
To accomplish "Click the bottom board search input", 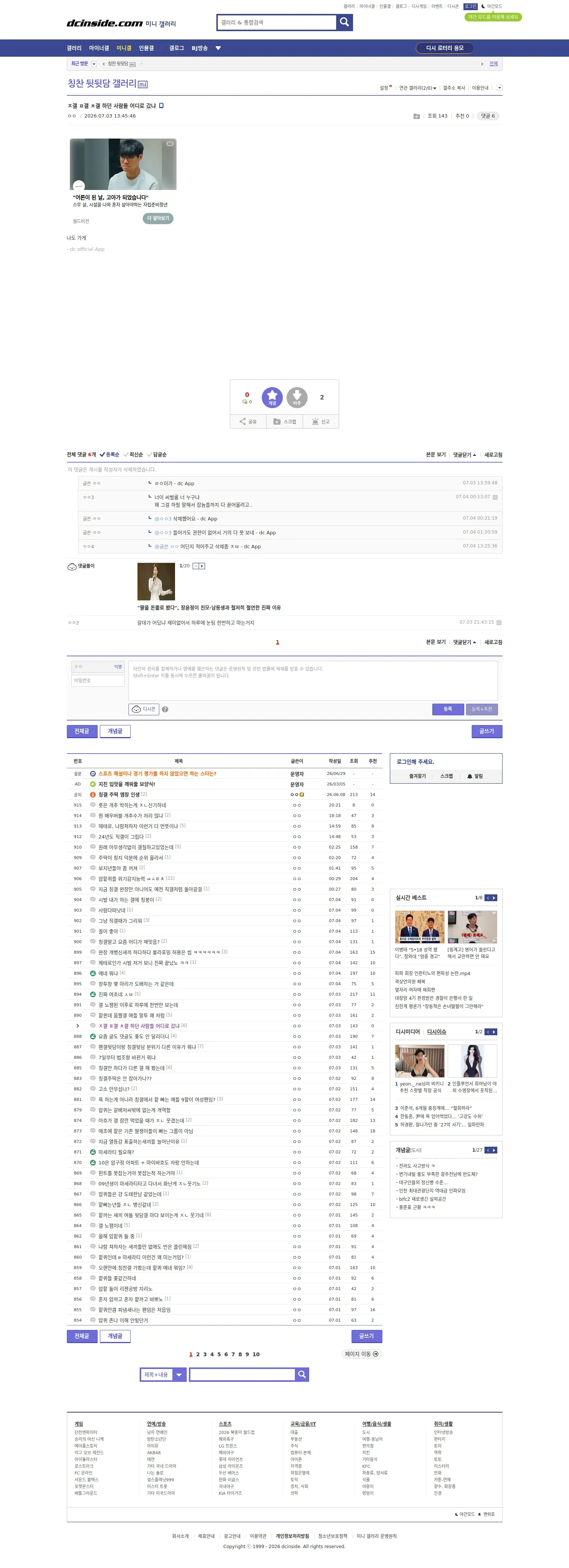I will tap(242, 1374).
